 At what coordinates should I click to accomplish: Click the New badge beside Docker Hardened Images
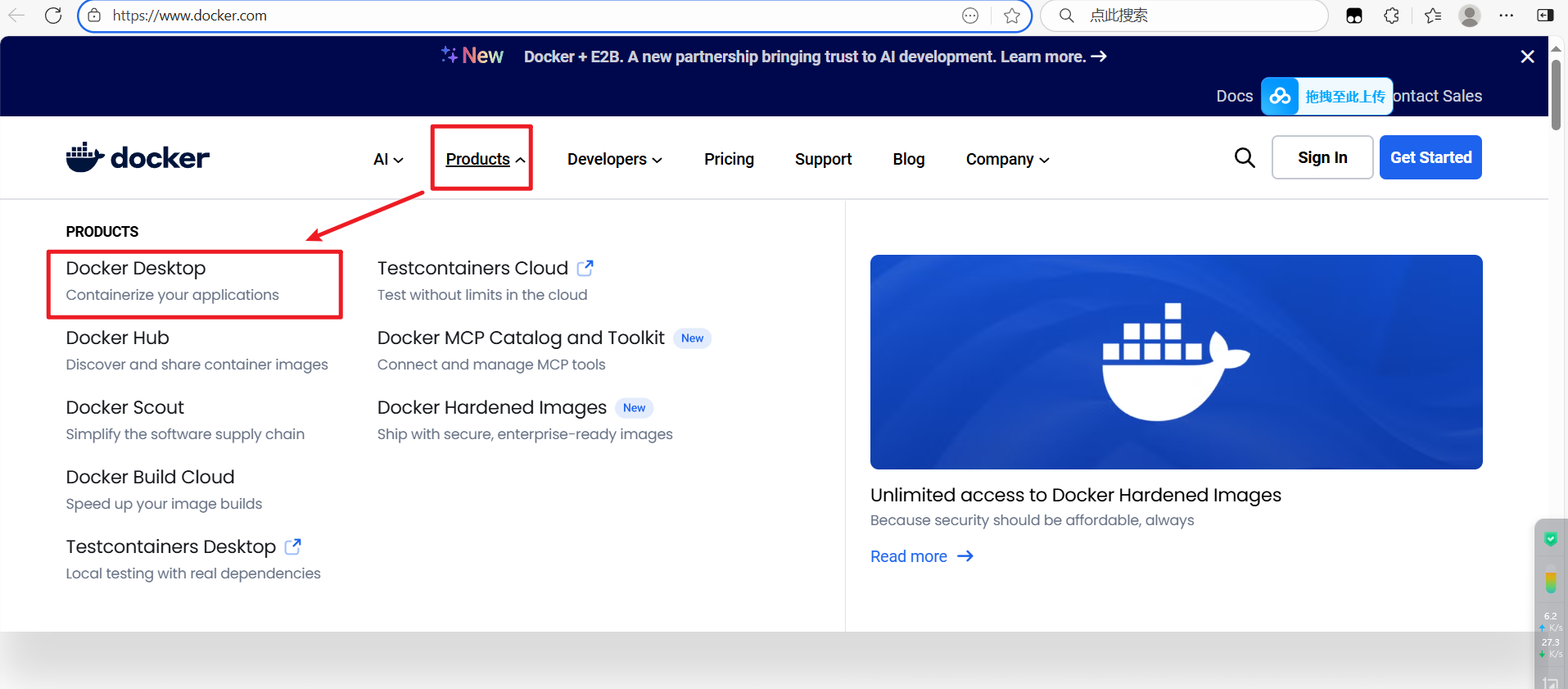634,408
